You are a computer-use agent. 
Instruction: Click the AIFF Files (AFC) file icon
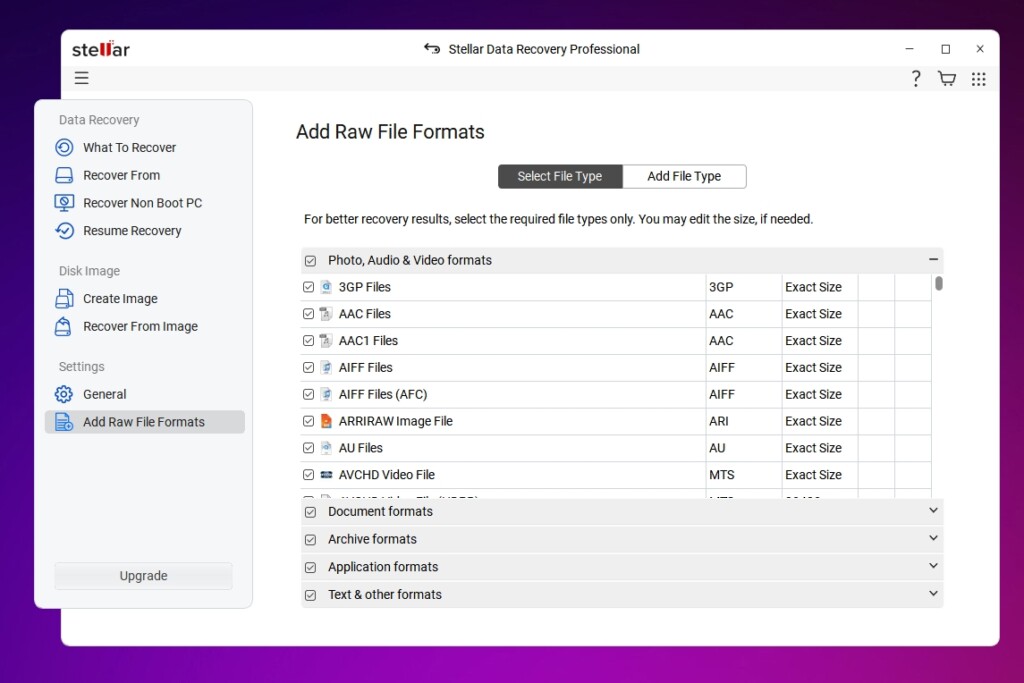pos(326,394)
